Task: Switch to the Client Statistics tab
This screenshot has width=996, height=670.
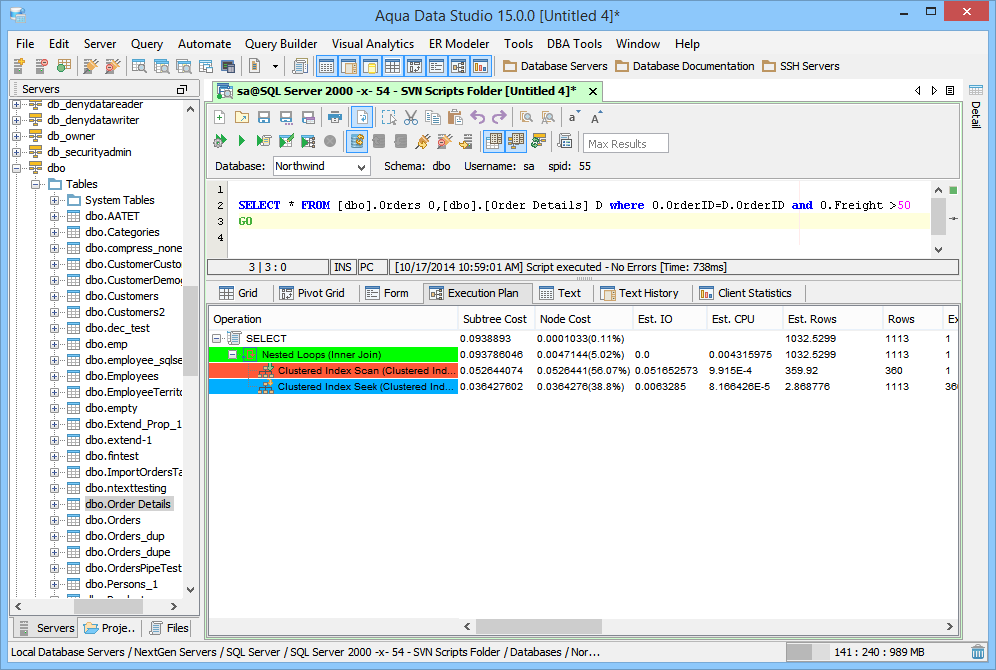Action: click(746, 293)
